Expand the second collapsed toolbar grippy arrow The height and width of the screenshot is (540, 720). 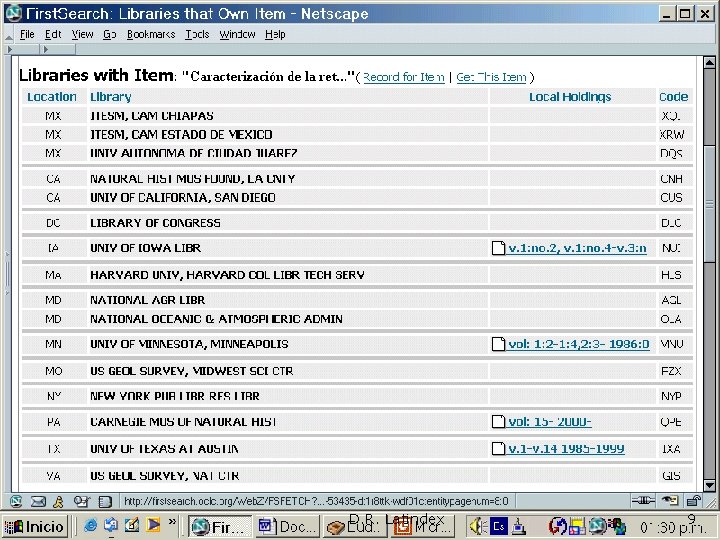45,49
